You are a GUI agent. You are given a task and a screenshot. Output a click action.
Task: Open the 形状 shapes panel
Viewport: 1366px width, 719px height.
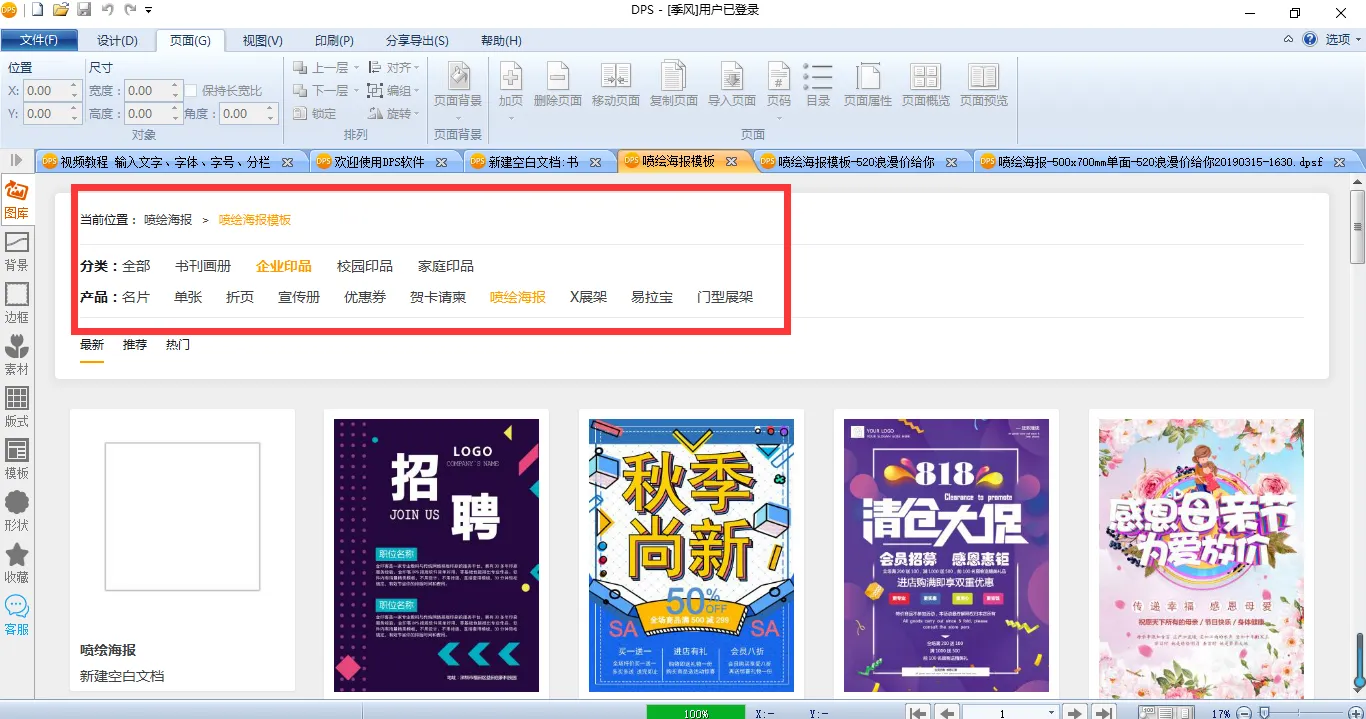pos(16,510)
